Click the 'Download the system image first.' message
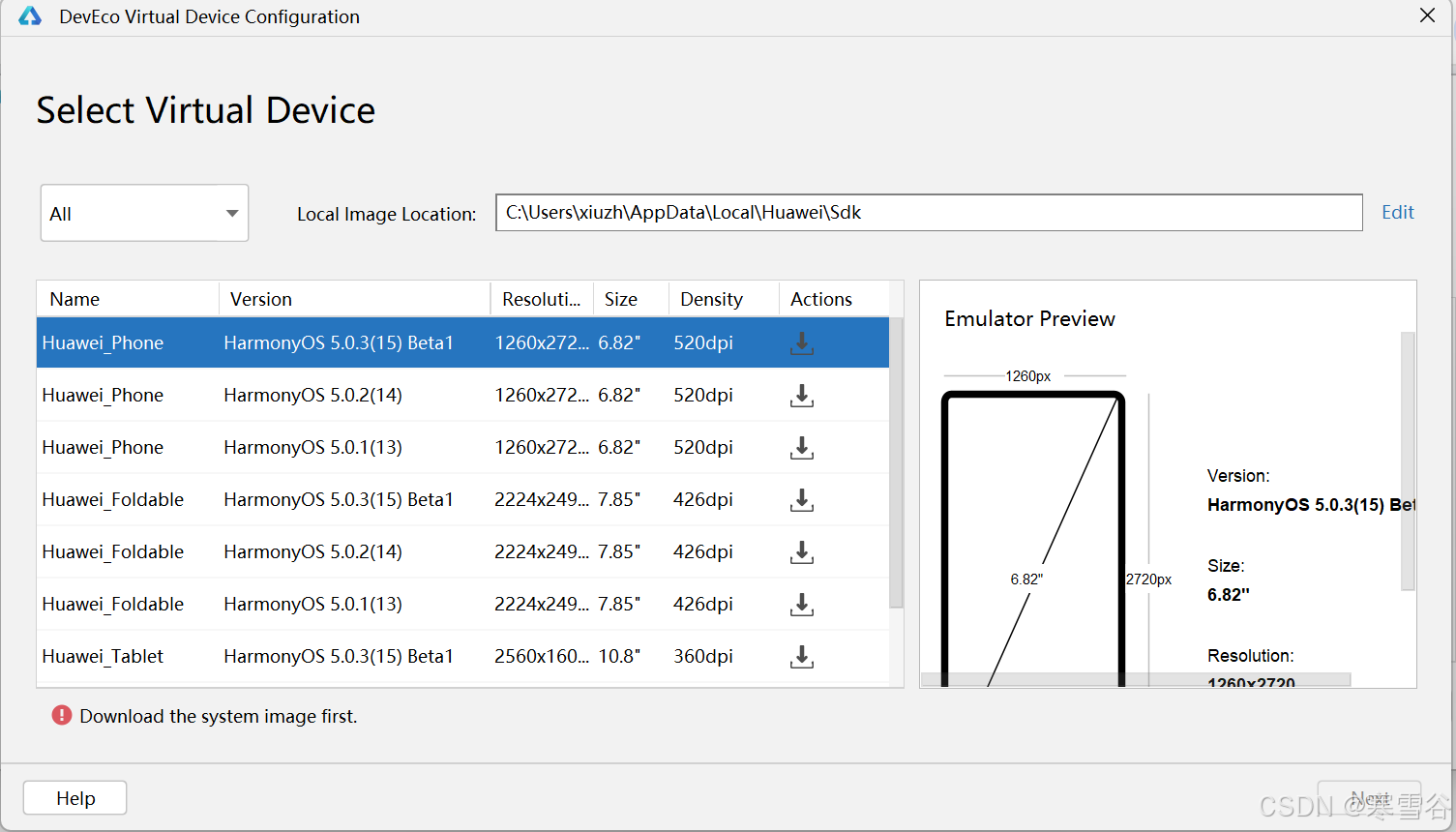The width and height of the screenshot is (1456, 832). tap(219, 716)
